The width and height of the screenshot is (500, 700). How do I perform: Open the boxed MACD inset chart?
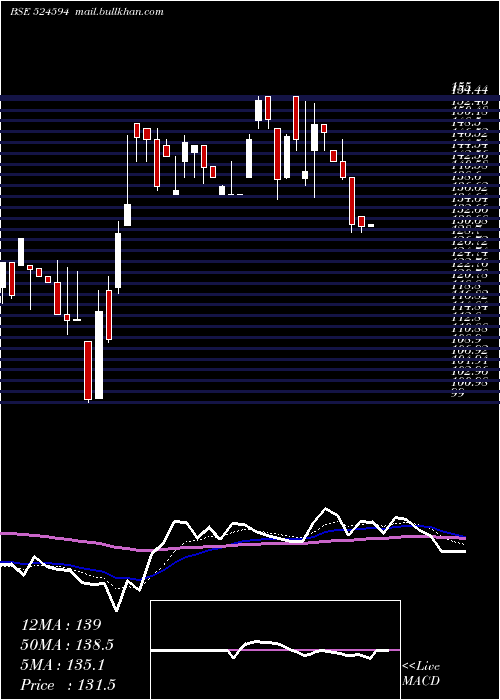tap(275, 650)
